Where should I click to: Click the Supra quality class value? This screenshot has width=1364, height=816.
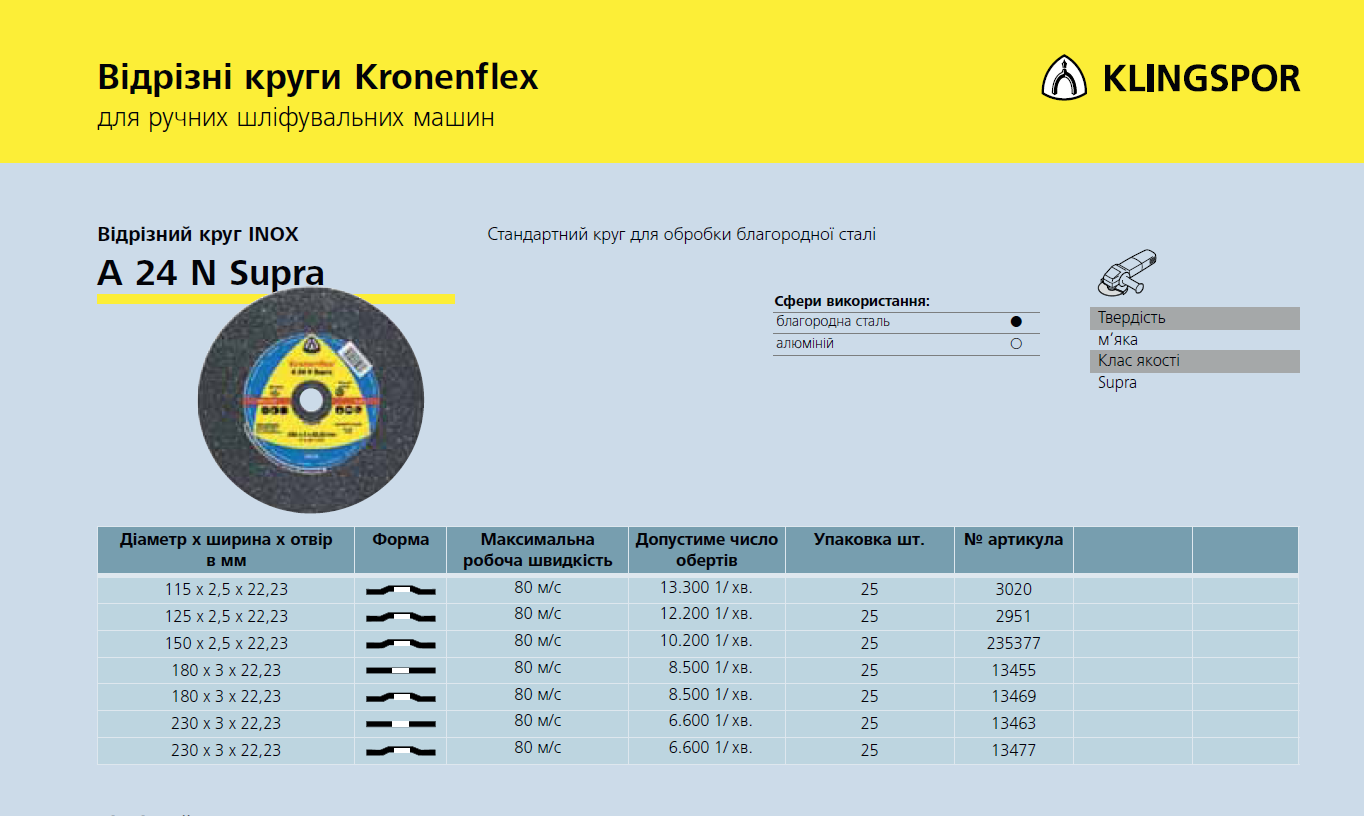(x=1117, y=383)
